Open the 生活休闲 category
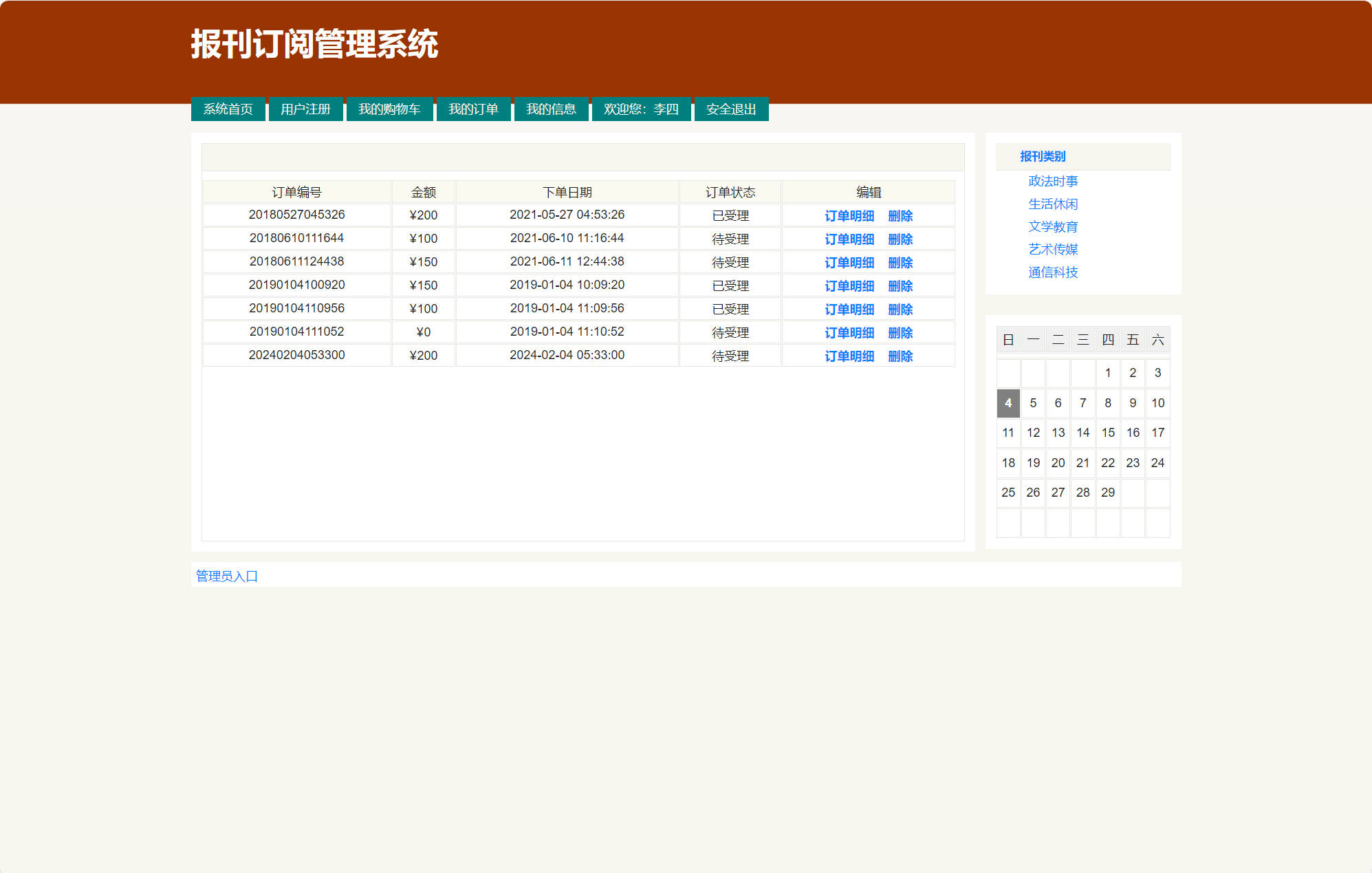The height and width of the screenshot is (873, 1372). [x=1052, y=204]
